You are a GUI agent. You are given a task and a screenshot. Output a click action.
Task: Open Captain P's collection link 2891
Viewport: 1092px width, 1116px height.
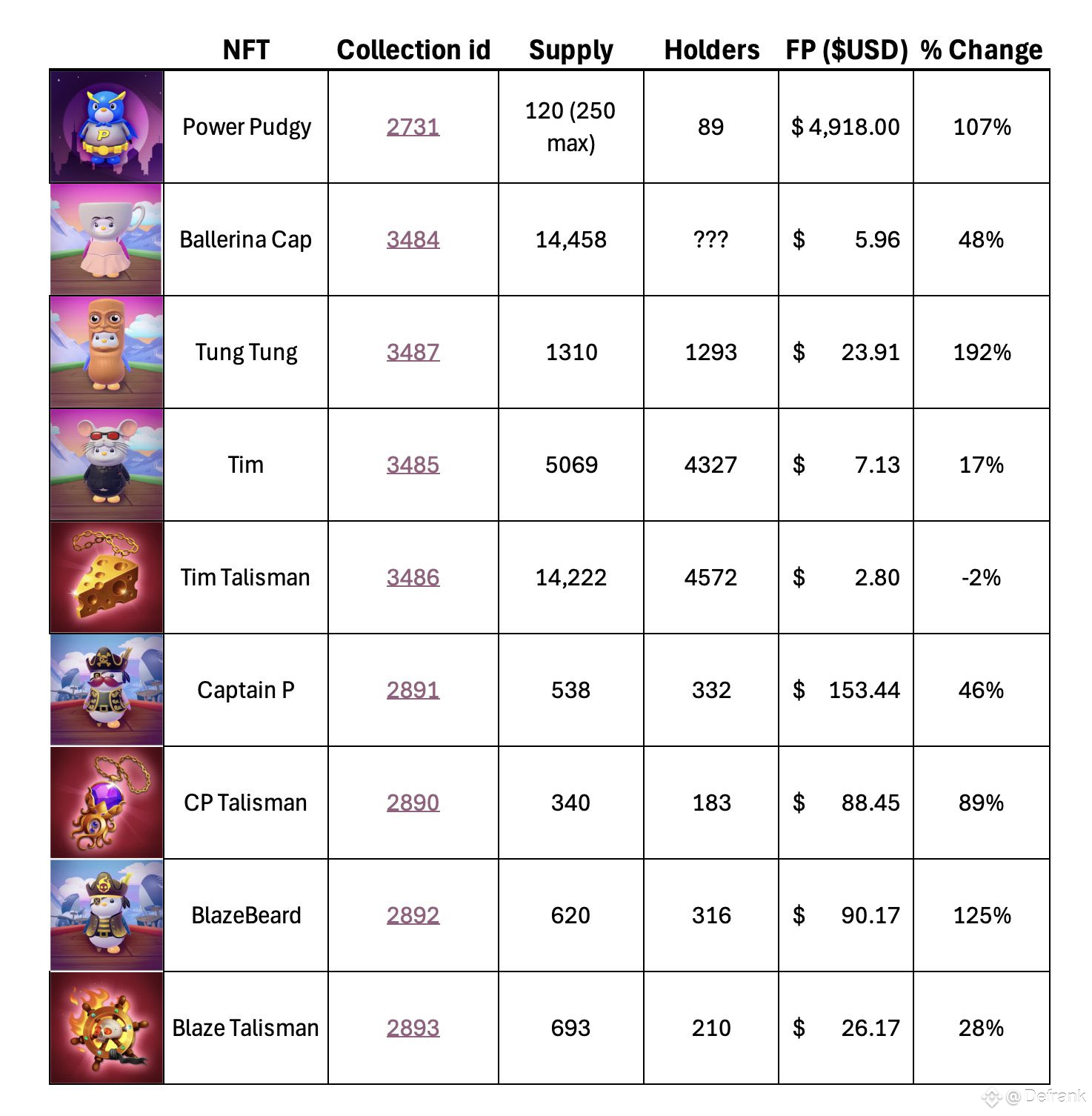tap(413, 690)
